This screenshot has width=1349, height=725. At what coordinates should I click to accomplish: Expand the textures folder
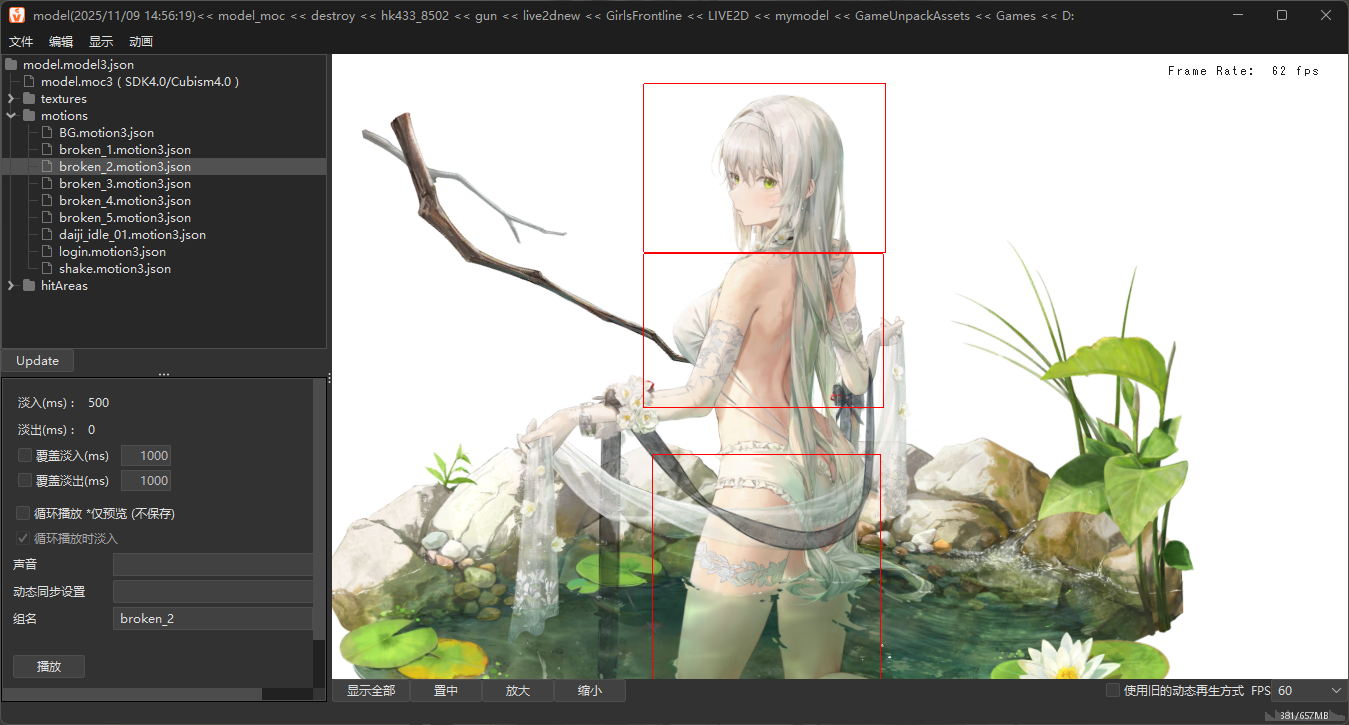coord(11,98)
